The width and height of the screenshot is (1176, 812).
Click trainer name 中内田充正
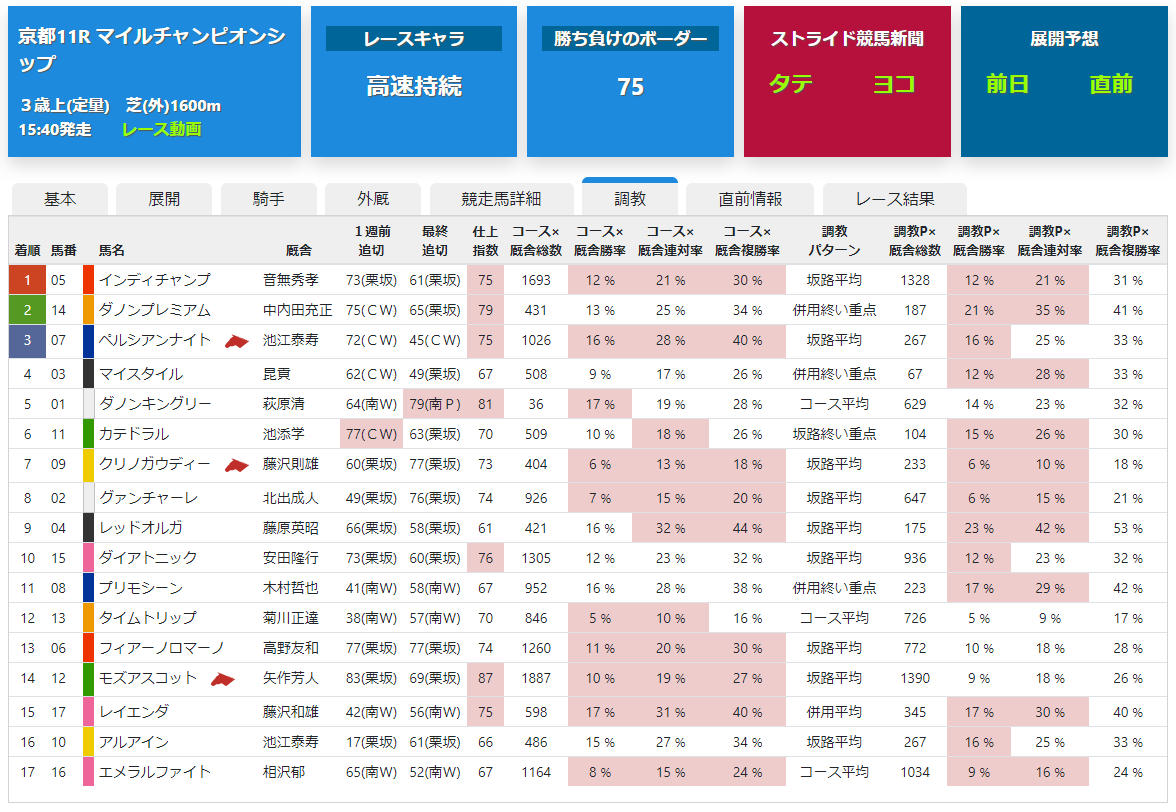pyautogui.click(x=298, y=310)
